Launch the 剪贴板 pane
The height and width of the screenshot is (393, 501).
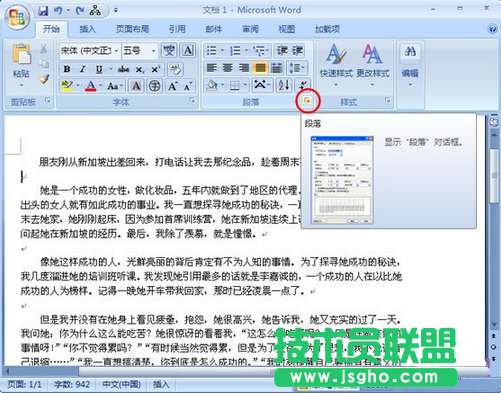48,100
